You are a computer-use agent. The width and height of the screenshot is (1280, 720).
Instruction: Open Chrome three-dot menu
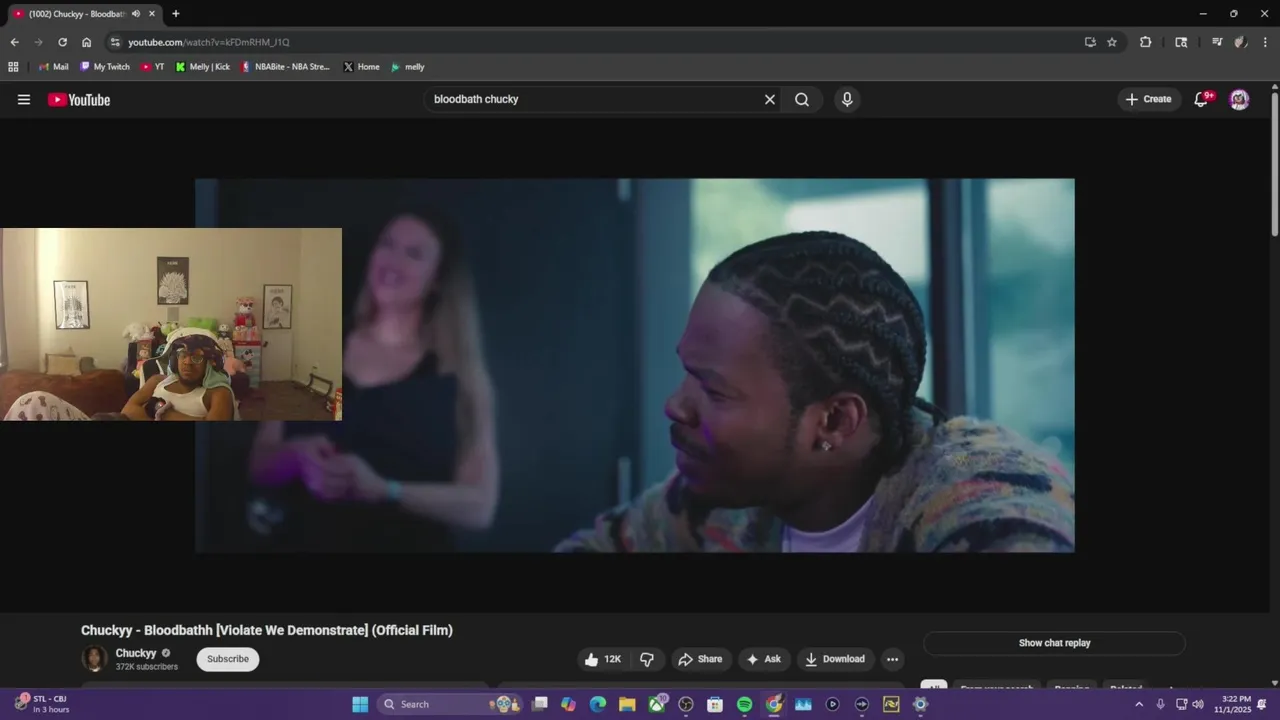[x=1265, y=42]
